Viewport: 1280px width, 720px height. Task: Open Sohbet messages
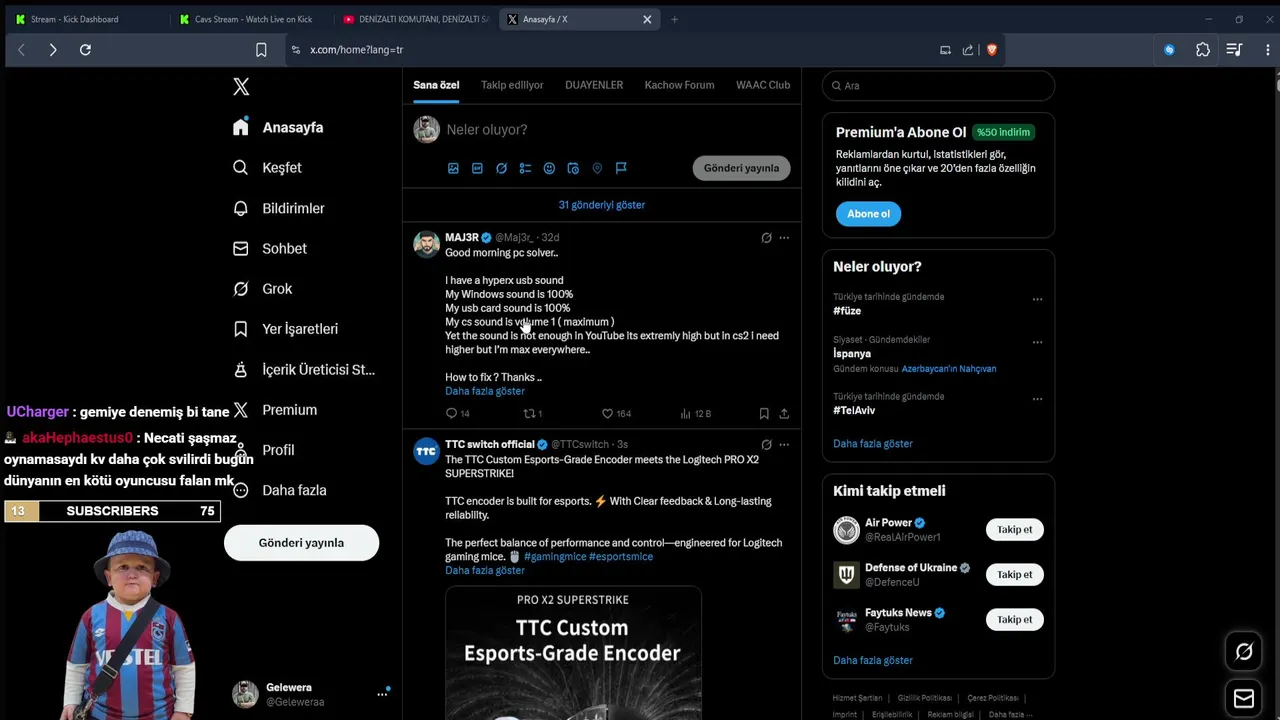point(269,248)
